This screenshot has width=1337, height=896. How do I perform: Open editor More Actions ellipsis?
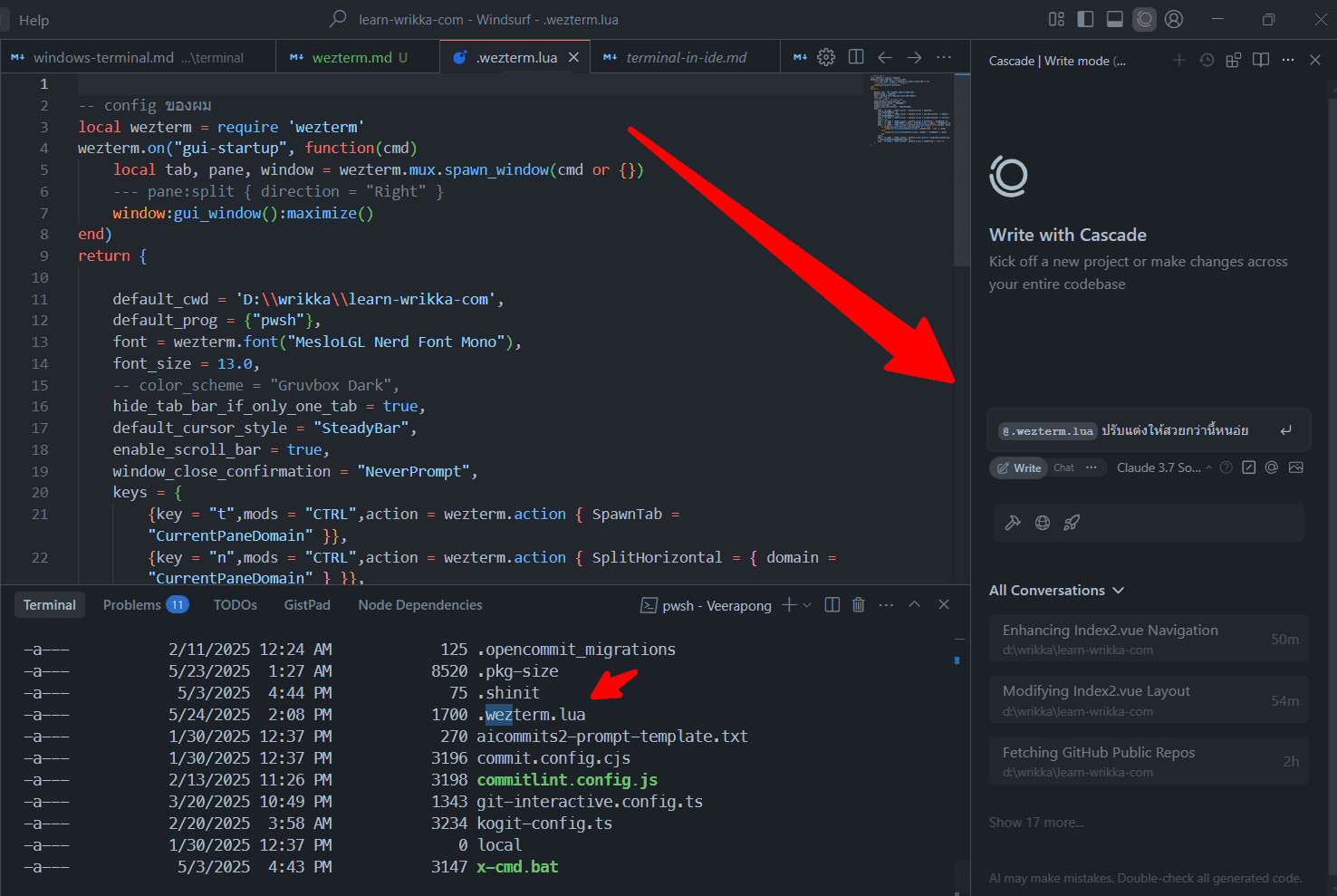[x=944, y=57]
